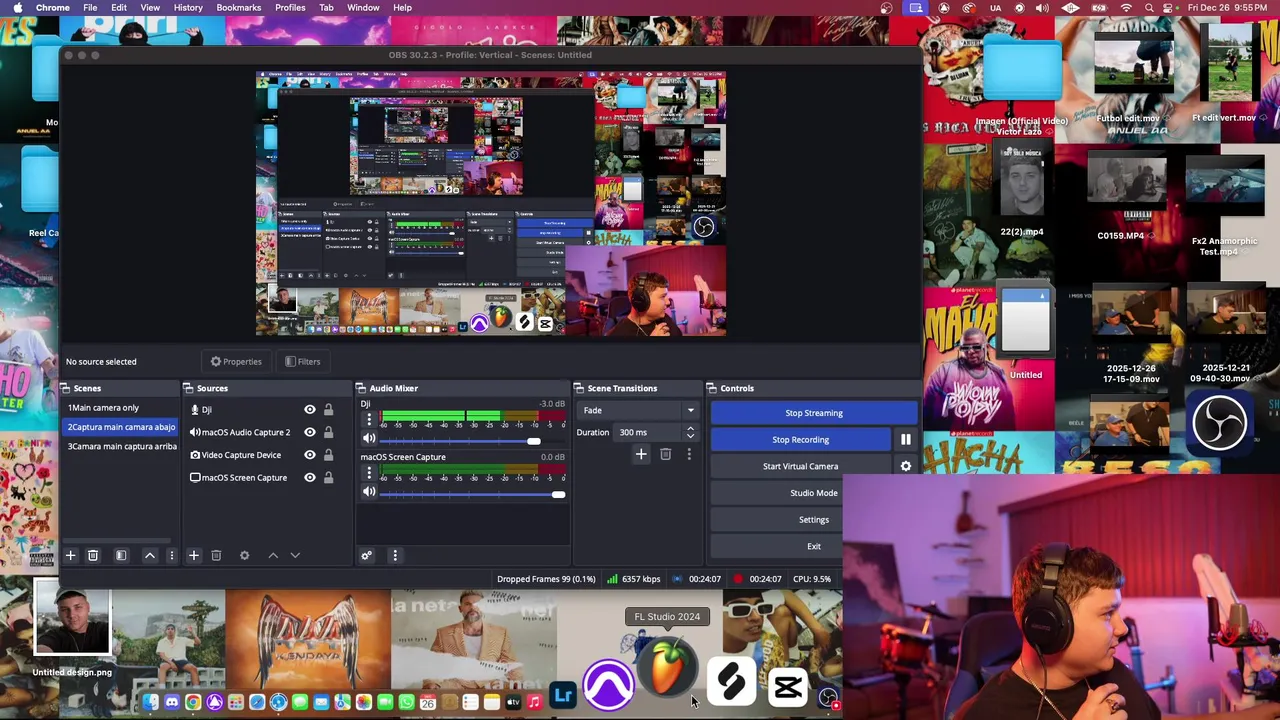
Task: Select scene 1Main camera only
Action: 120,408
